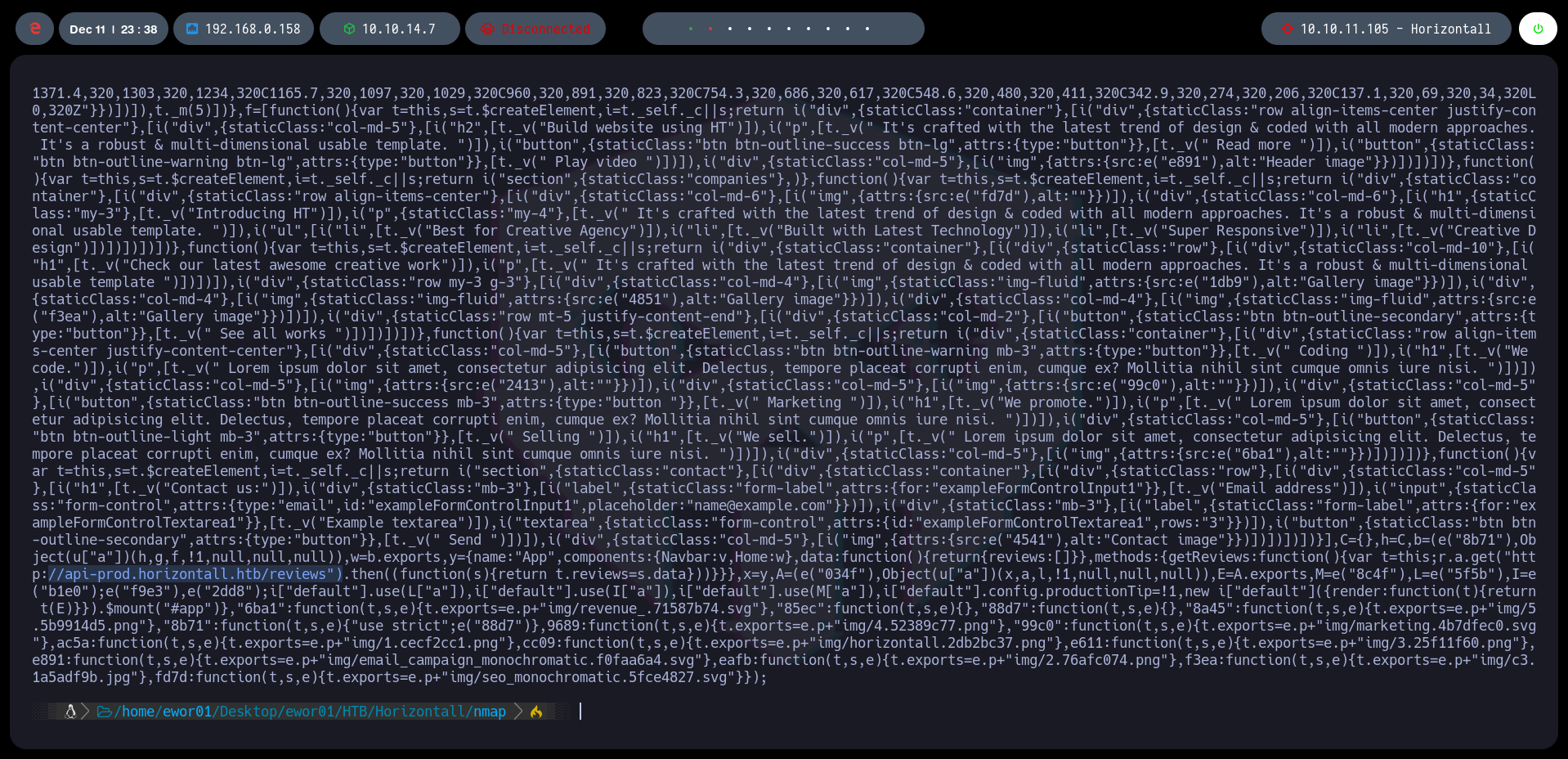Switch to the fifth workspace dot

point(769,29)
